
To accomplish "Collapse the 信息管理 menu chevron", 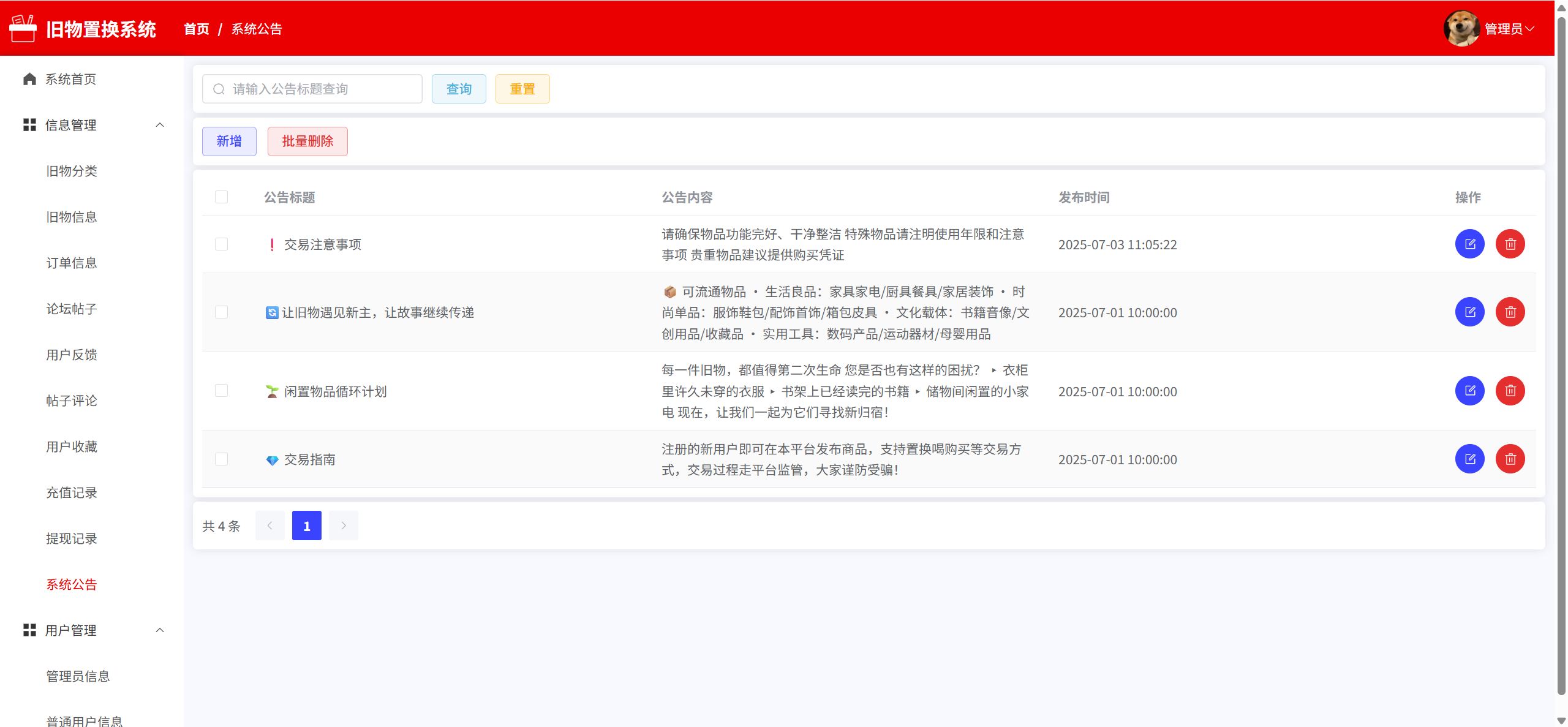I will pyautogui.click(x=160, y=125).
